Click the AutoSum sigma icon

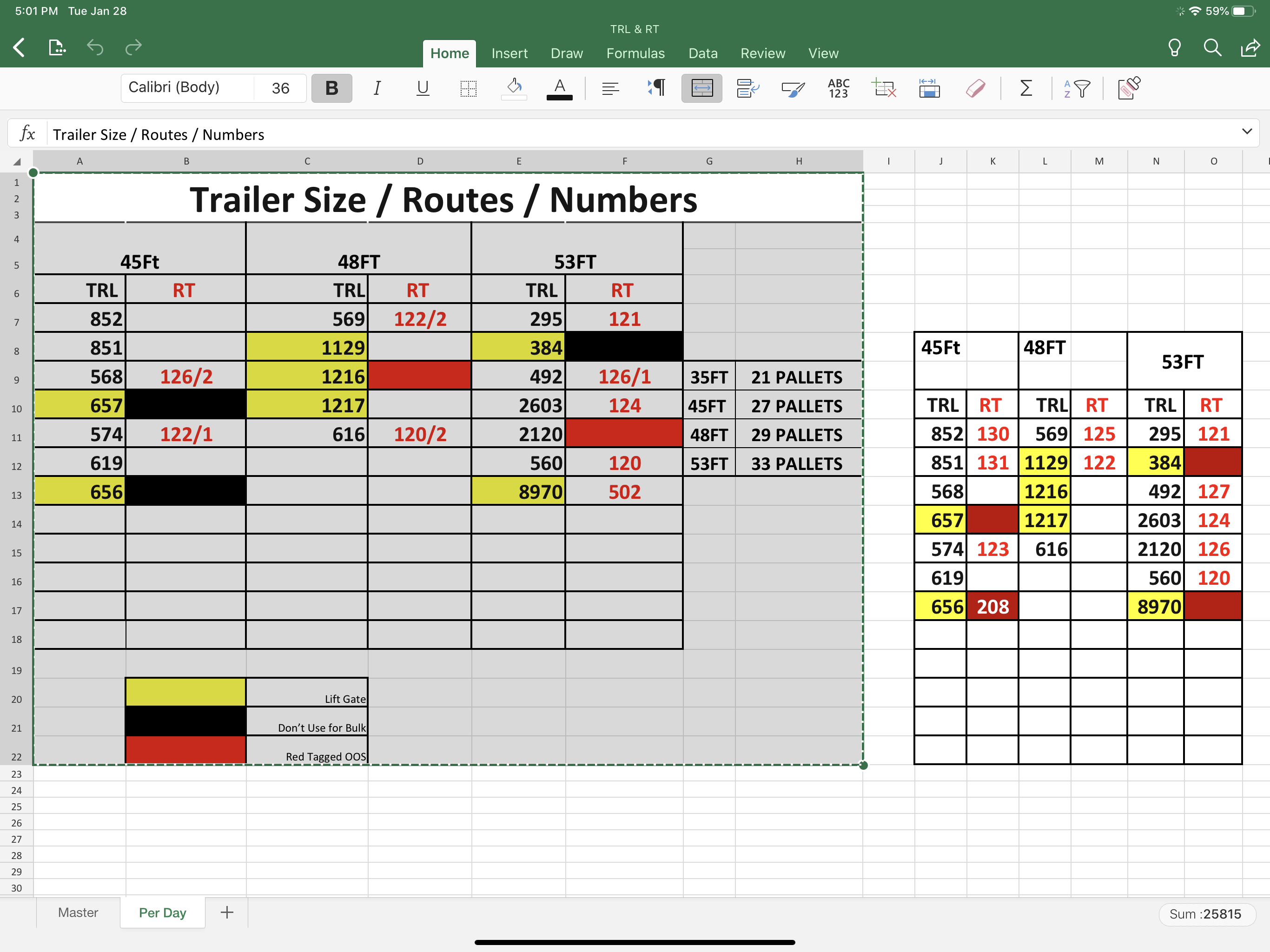point(1026,88)
